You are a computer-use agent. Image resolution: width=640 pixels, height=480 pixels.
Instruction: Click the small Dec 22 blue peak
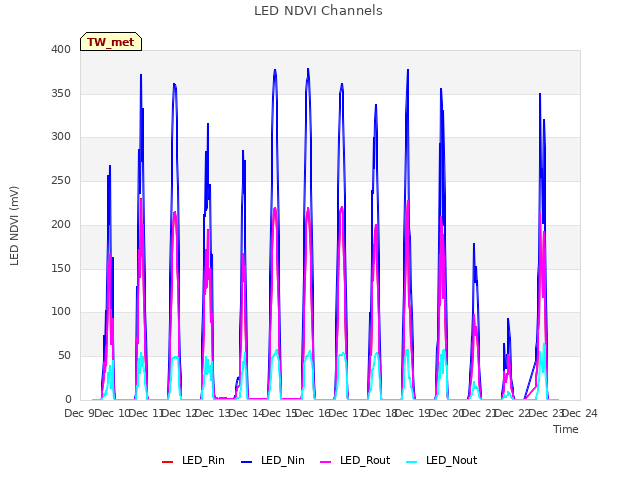pyautogui.click(x=508, y=319)
